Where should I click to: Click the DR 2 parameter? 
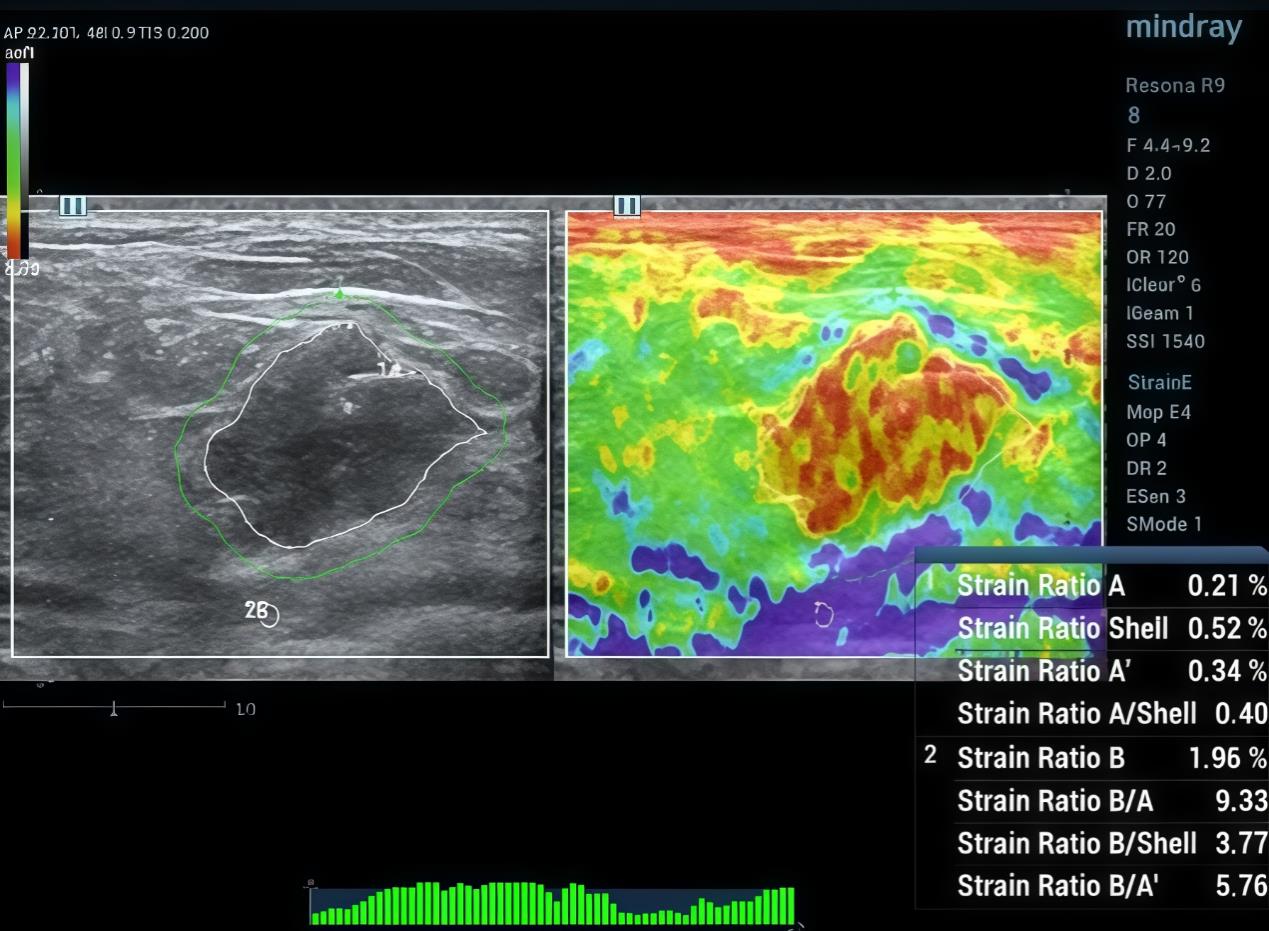[1146, 468]
